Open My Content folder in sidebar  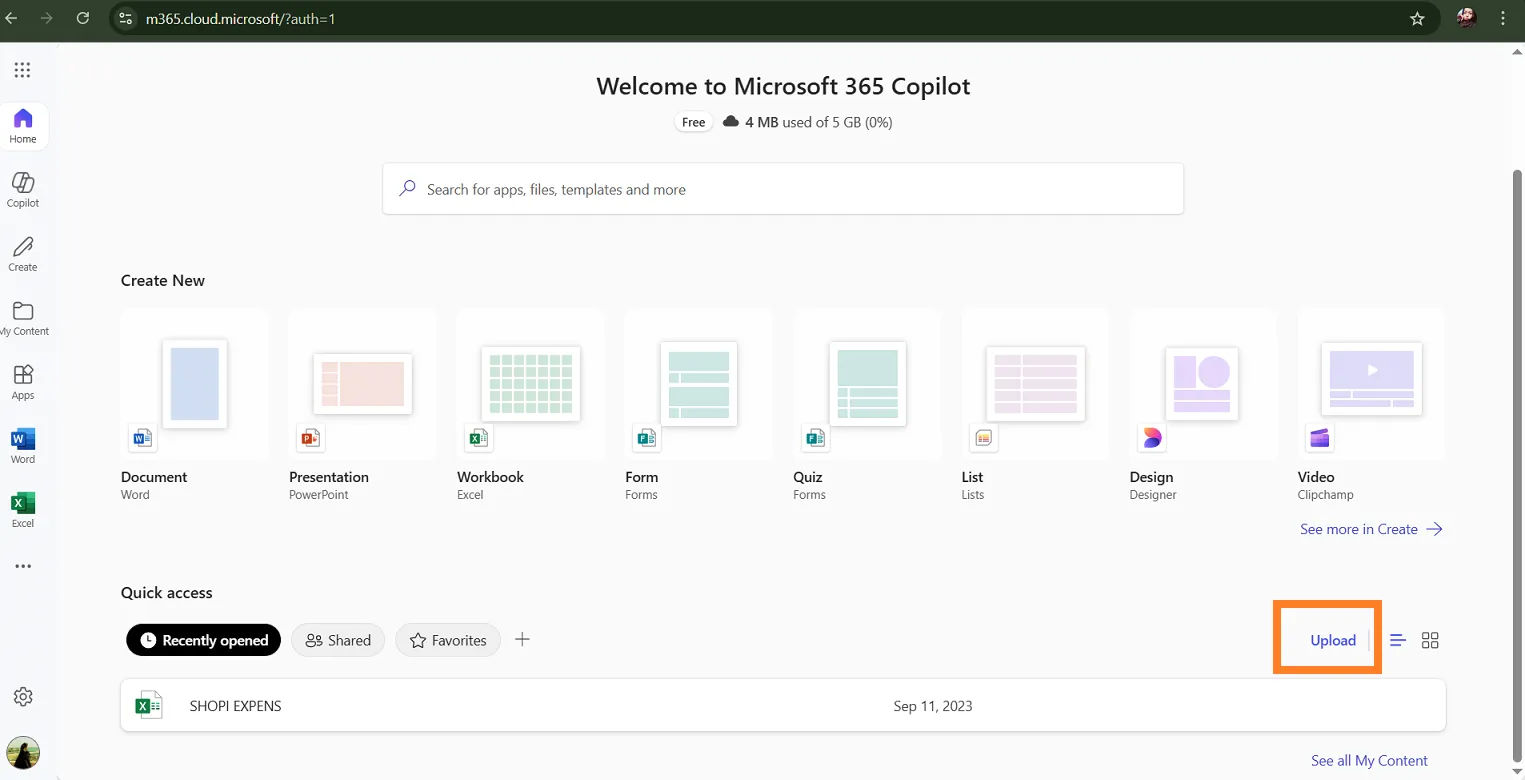coord(23,318)
